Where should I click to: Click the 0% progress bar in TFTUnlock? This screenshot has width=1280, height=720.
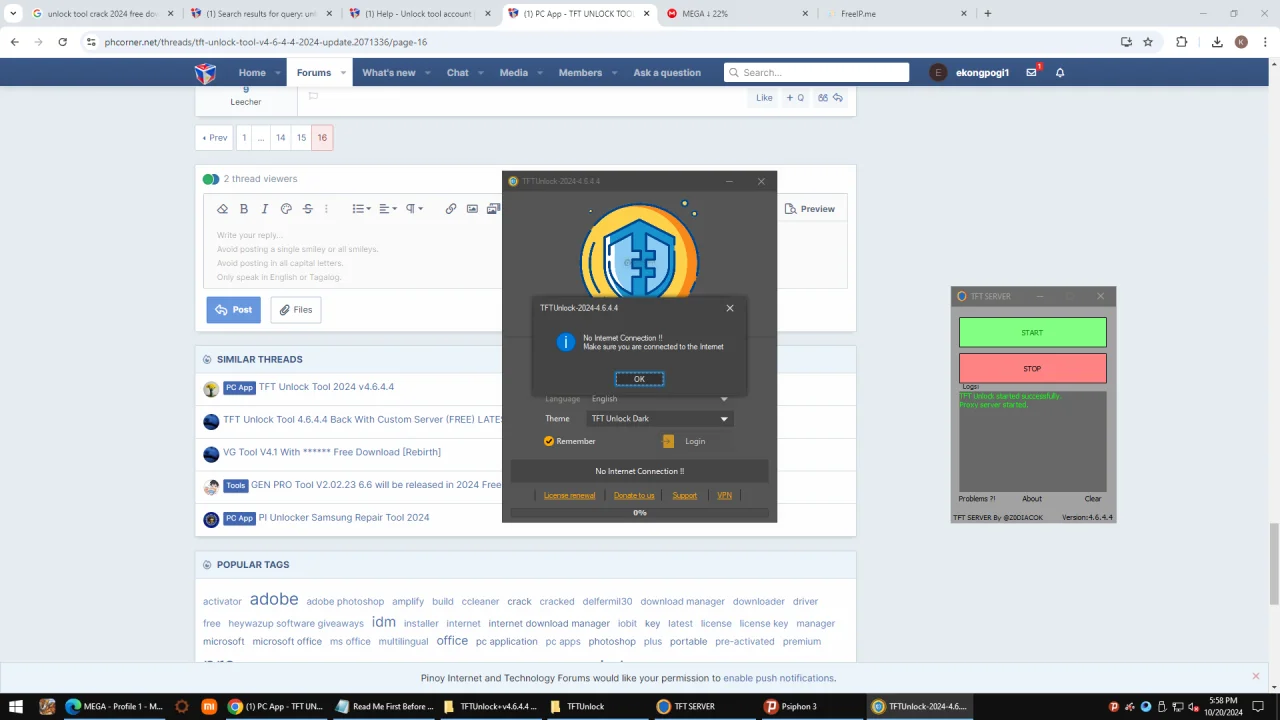click(x=640, y=513)
